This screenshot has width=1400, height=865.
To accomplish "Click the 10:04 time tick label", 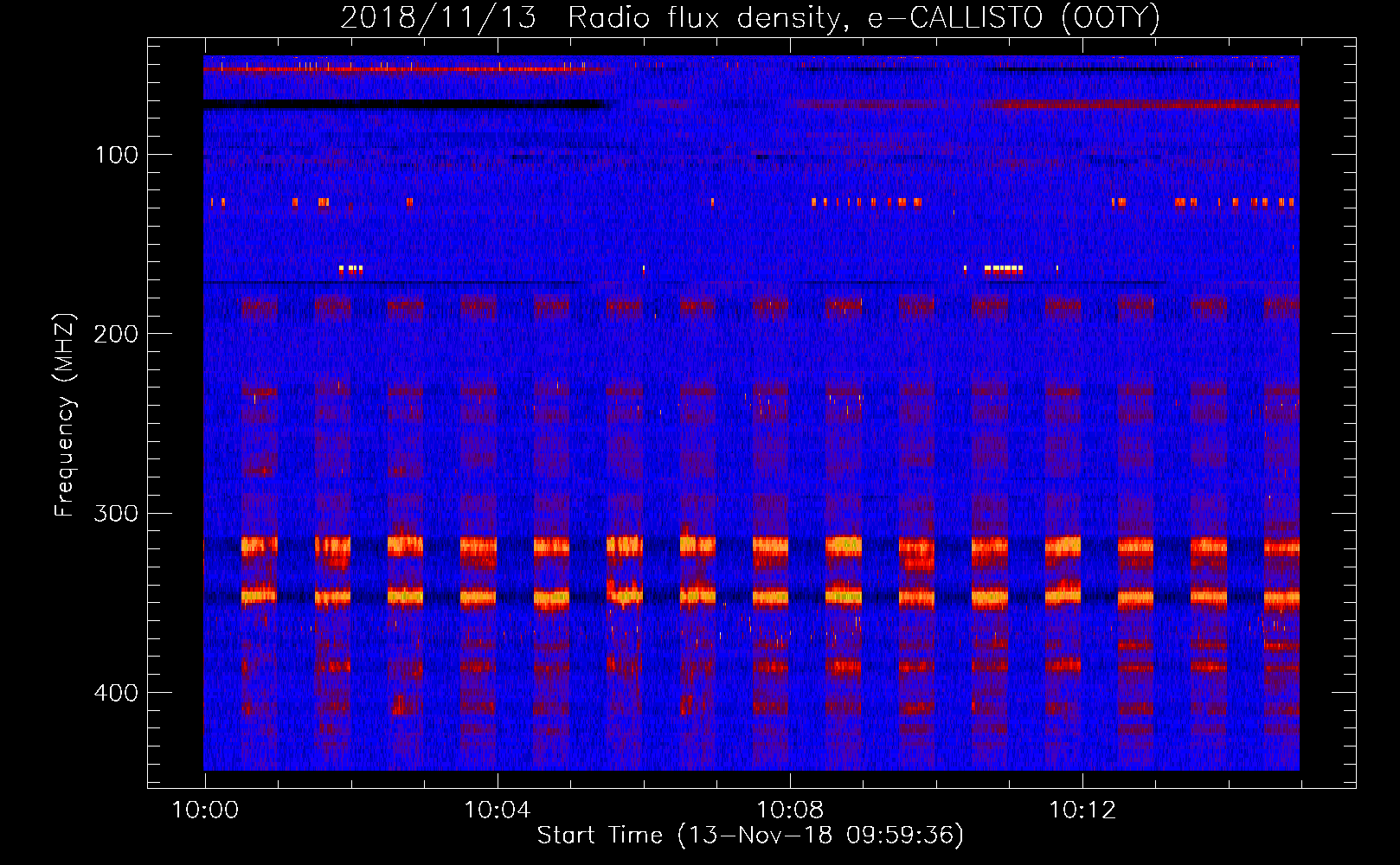I will 498,810.
